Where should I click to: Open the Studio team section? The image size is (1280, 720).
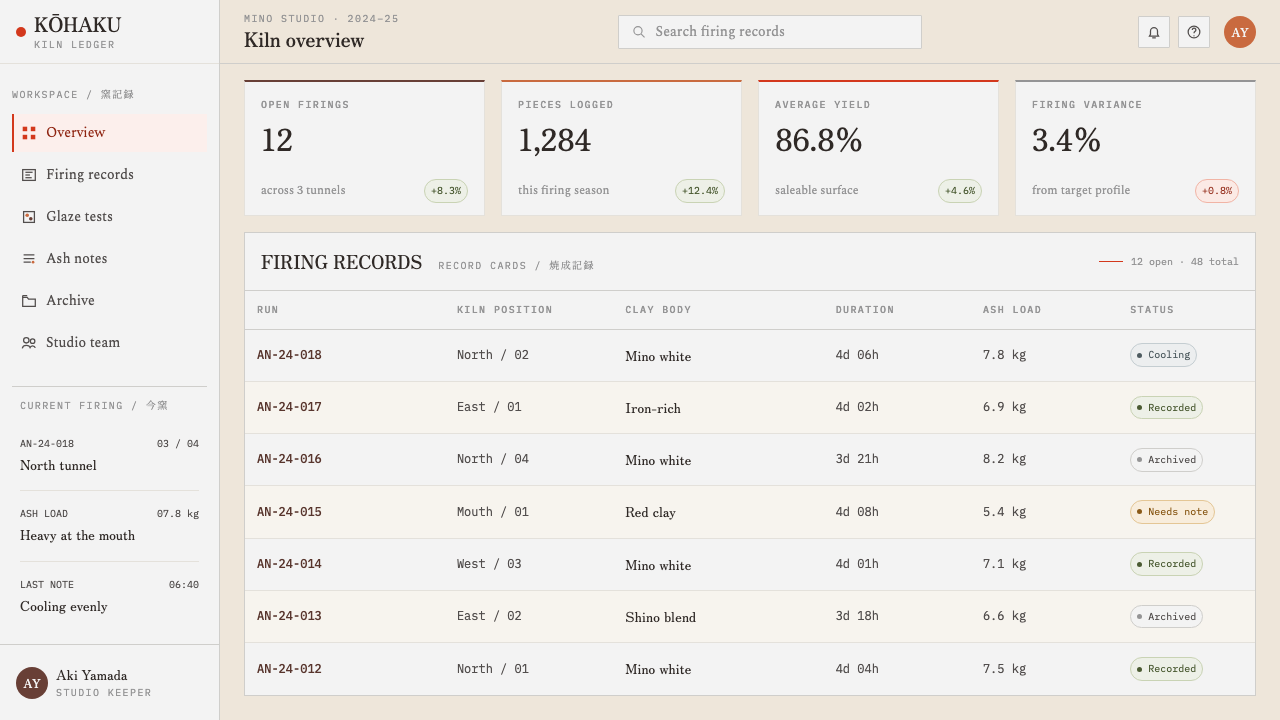(110, 343)
